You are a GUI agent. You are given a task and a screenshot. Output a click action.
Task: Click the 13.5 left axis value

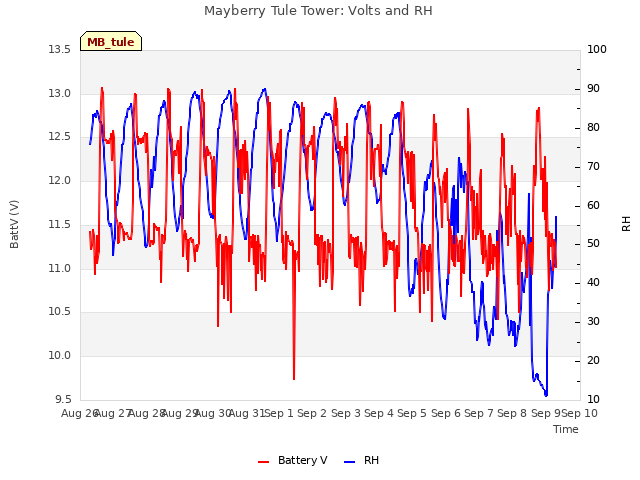(60, 50)
